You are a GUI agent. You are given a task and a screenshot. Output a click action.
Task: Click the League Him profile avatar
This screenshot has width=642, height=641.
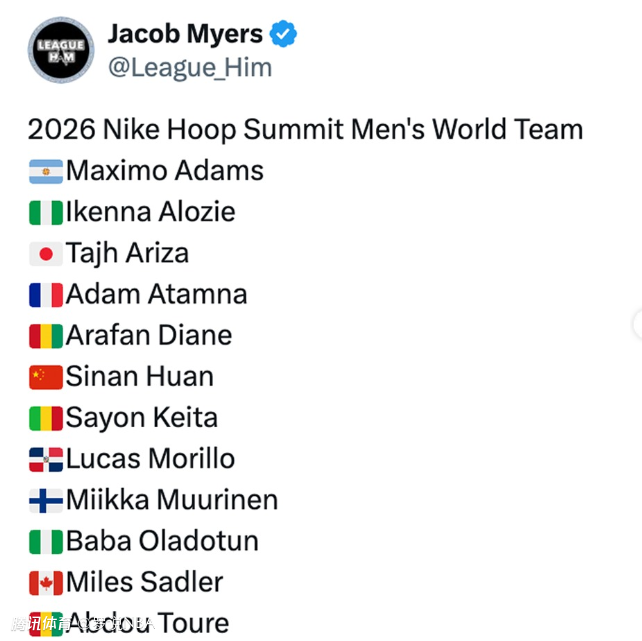tap(61, 49)
